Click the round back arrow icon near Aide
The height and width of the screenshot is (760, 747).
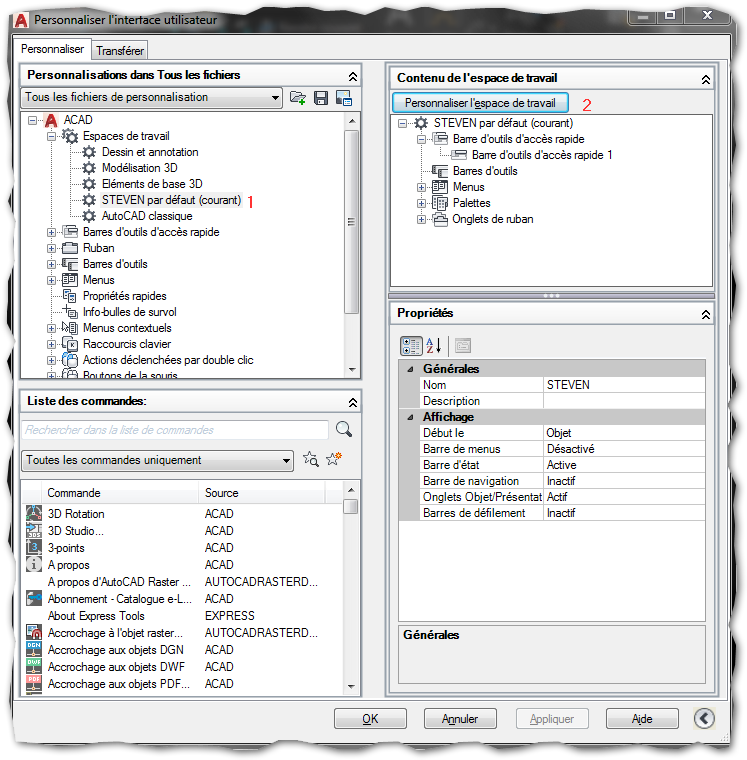tap(704, 718)
